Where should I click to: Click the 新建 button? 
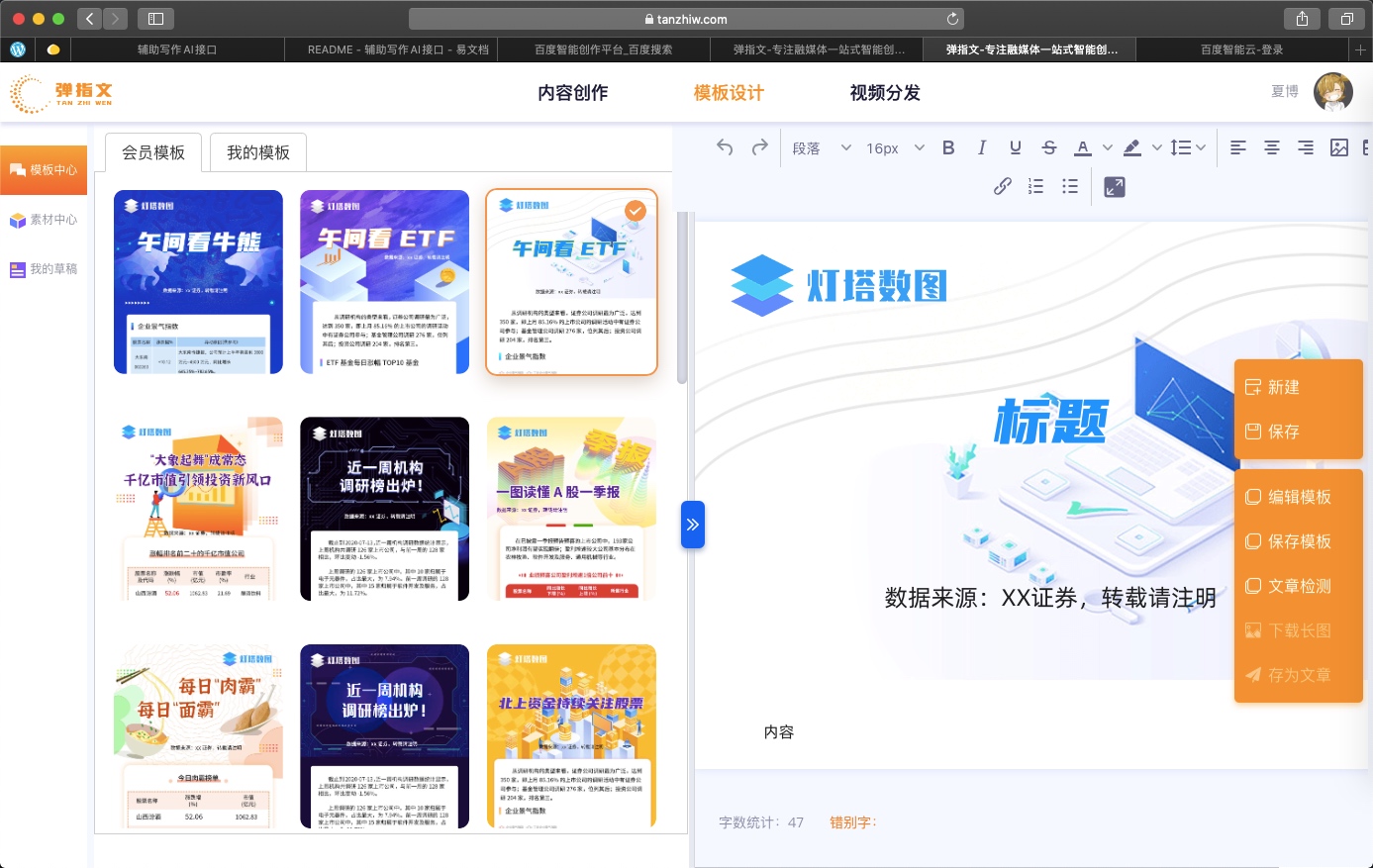pos(1273,387)
